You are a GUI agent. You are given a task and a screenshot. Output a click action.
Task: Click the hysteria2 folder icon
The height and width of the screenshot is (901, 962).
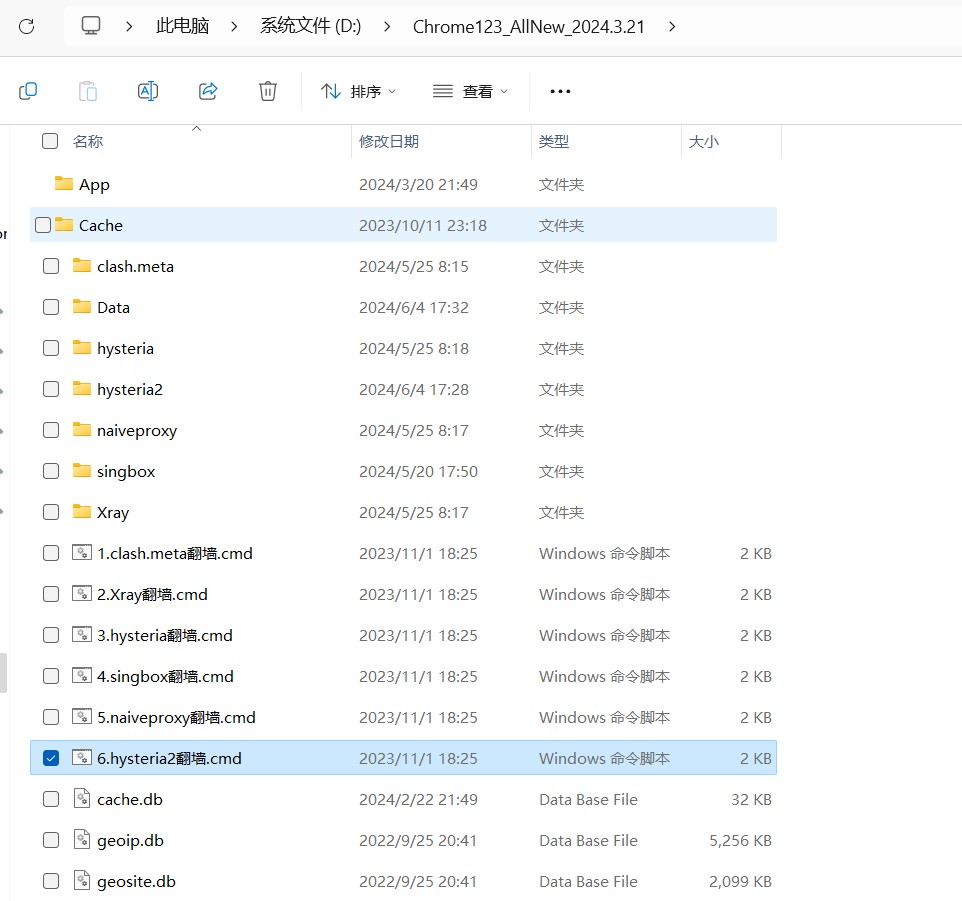(82, 388)
